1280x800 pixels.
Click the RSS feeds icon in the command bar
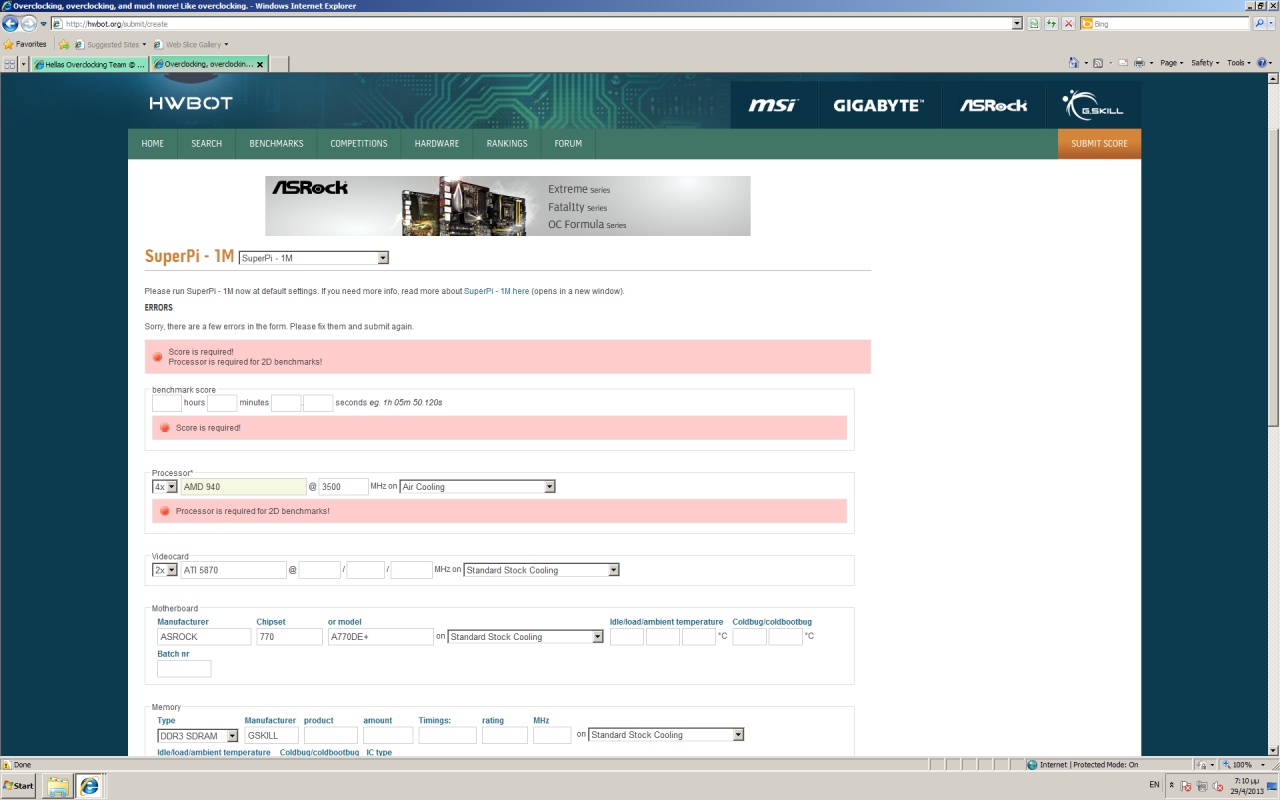(1098, 63)
